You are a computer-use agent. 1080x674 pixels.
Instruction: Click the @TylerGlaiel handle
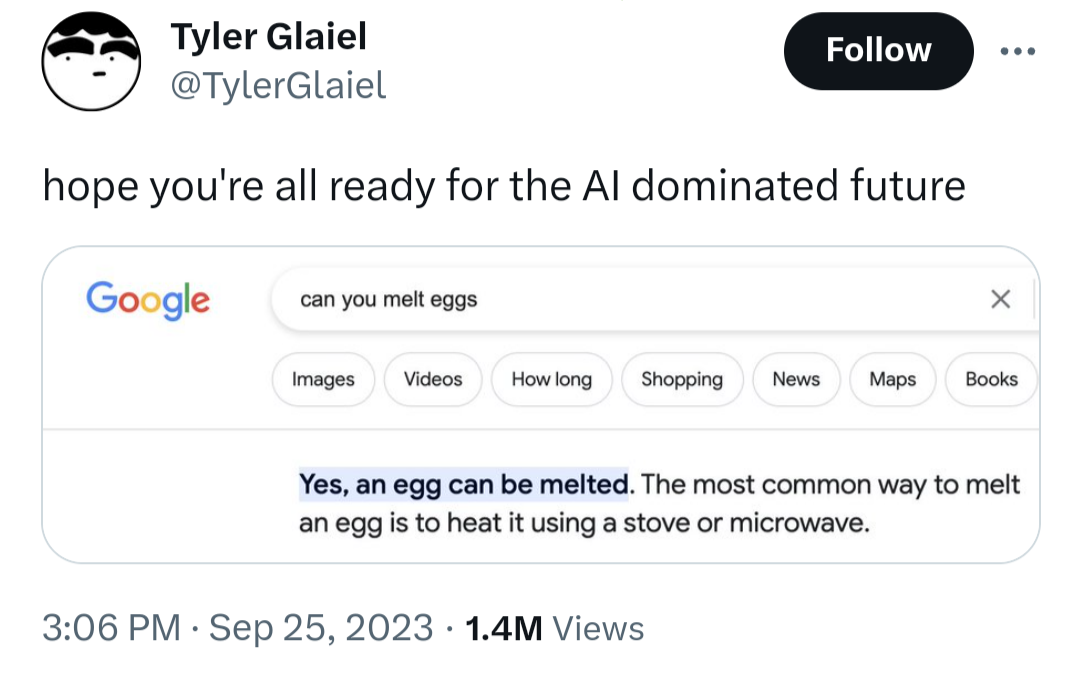pos(279,86)
